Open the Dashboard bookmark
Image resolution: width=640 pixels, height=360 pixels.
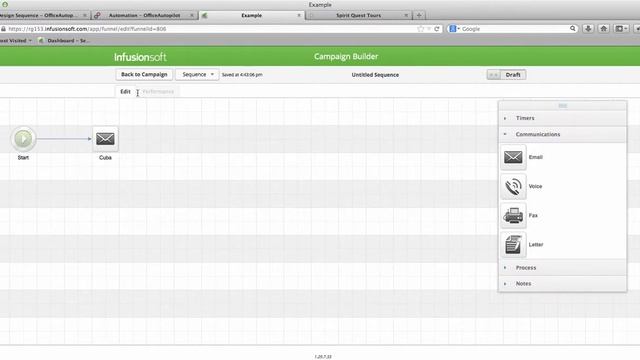point(64,40)
